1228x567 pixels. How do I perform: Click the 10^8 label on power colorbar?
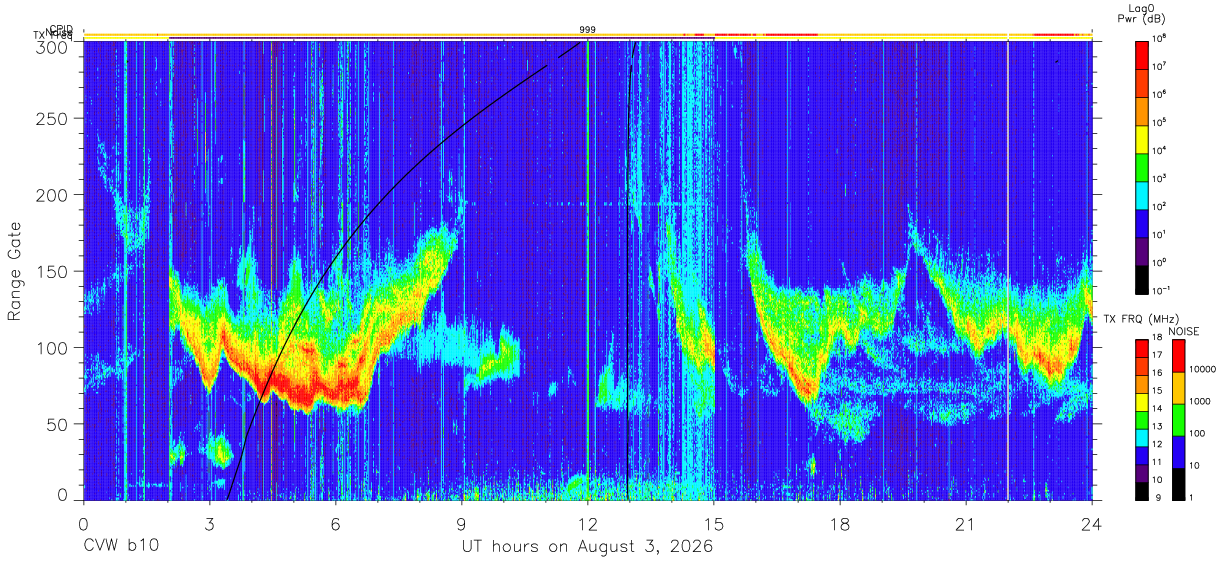(1160, 37)
